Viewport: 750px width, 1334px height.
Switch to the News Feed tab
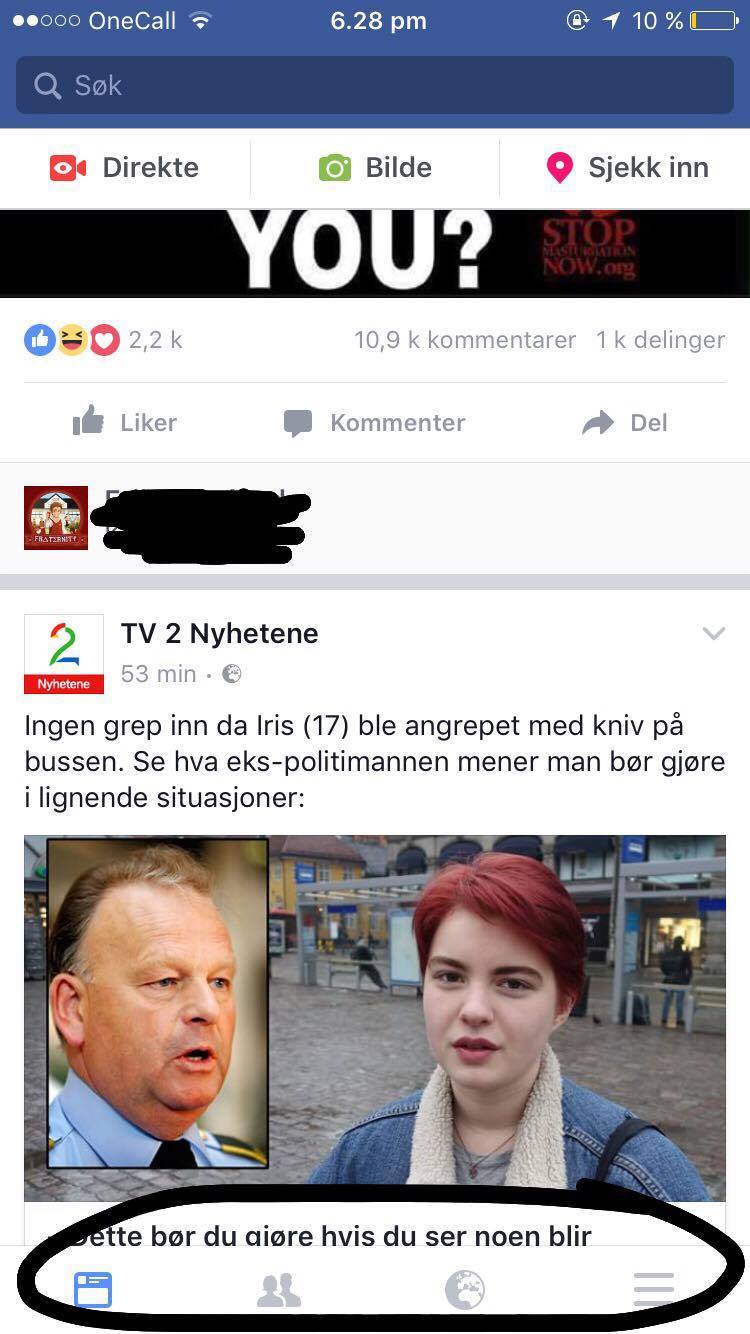click(94, 1290)
